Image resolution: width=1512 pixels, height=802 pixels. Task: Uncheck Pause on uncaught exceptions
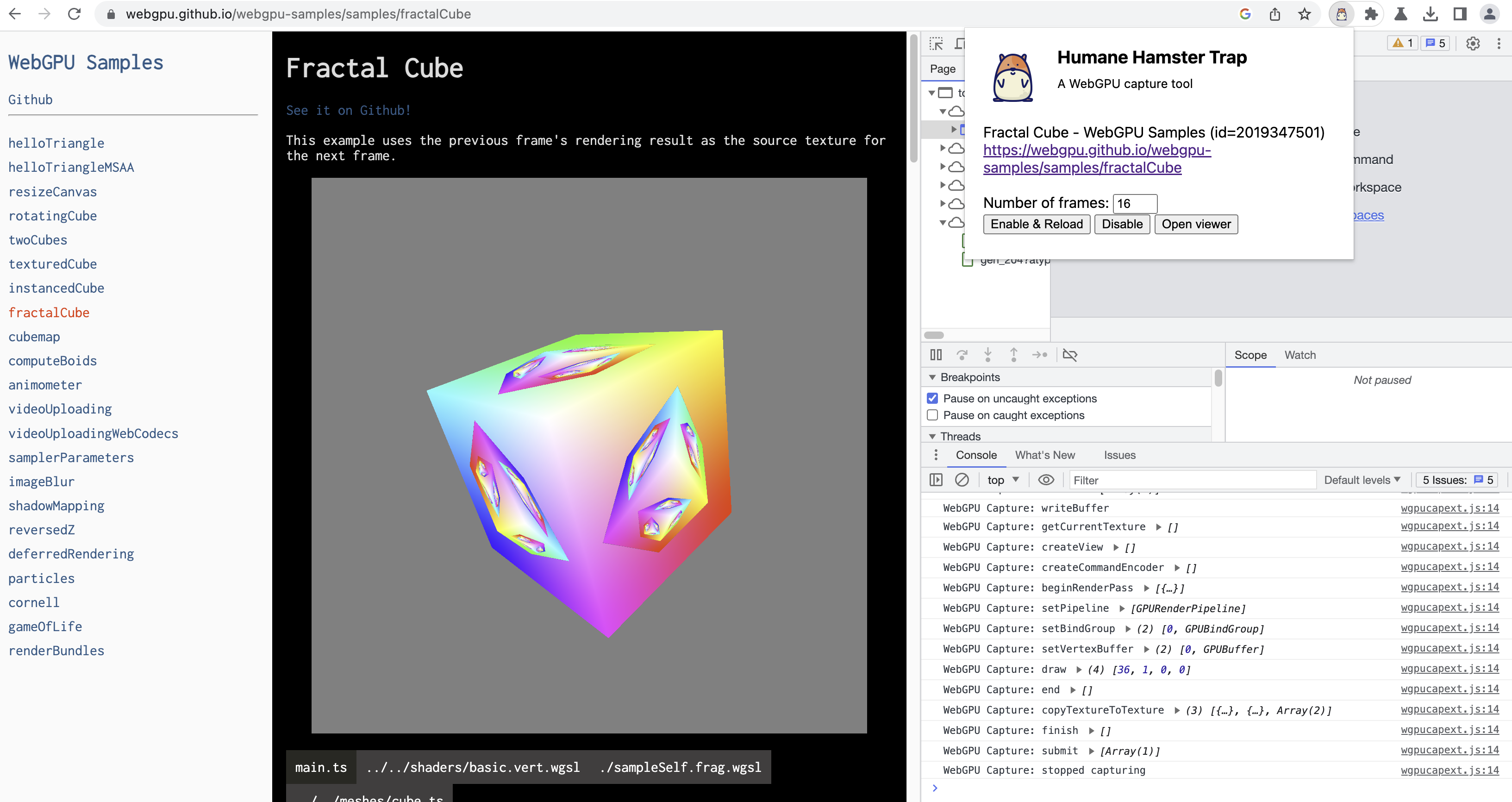click(x=933, y=398)
